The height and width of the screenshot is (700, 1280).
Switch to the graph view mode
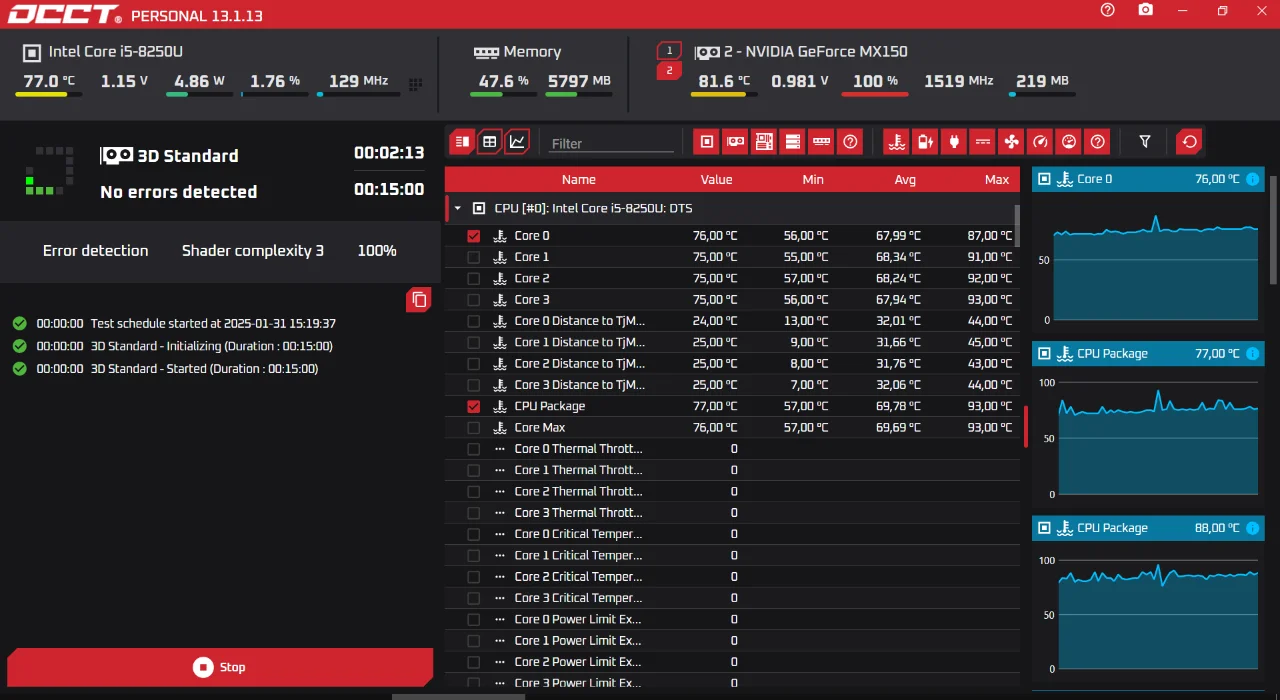click(x=517, y=142)
